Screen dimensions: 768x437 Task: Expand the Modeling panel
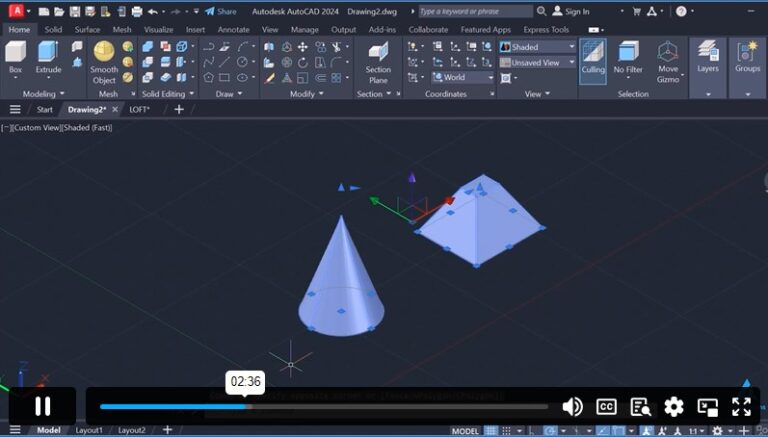[x=44, y=94]
